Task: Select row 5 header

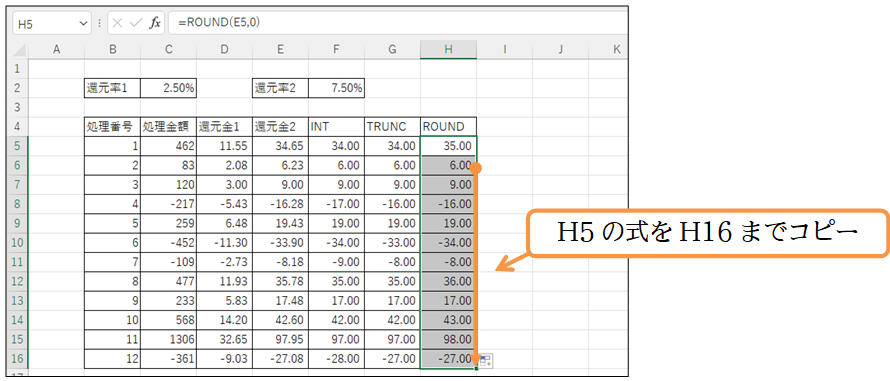Action: (16, 146)
